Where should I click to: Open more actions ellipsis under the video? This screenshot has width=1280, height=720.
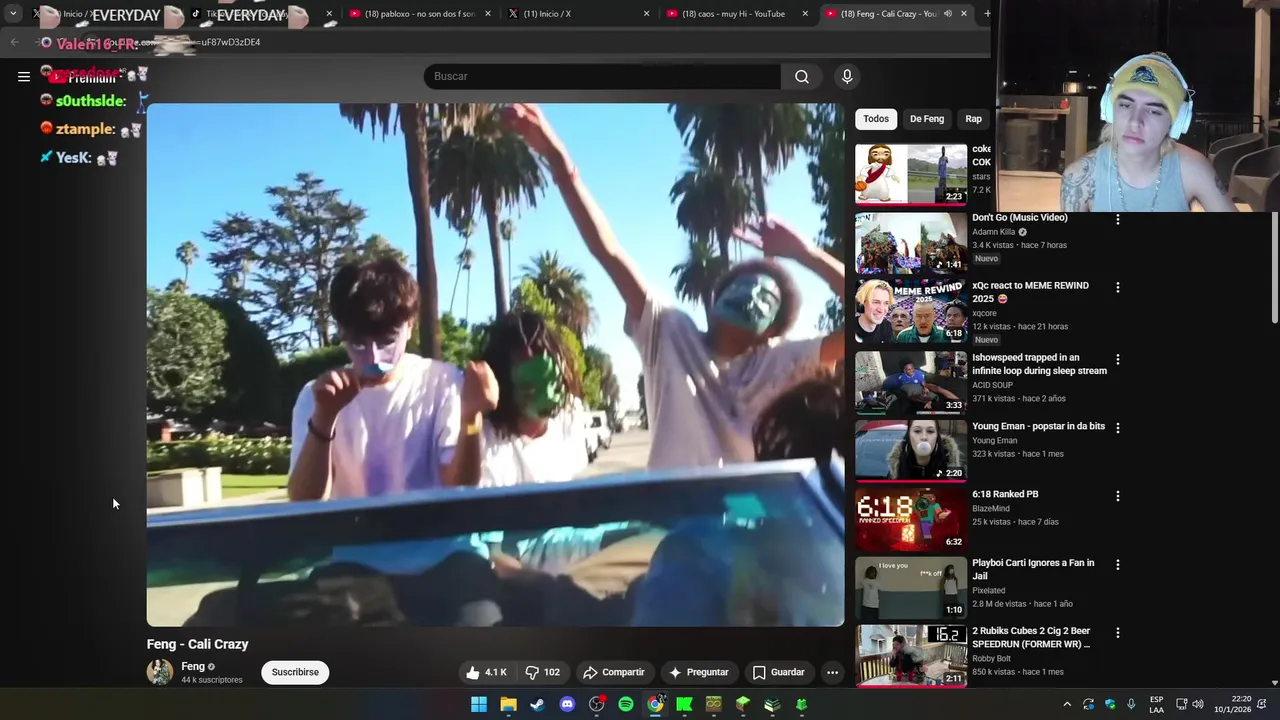click(832, 672)
